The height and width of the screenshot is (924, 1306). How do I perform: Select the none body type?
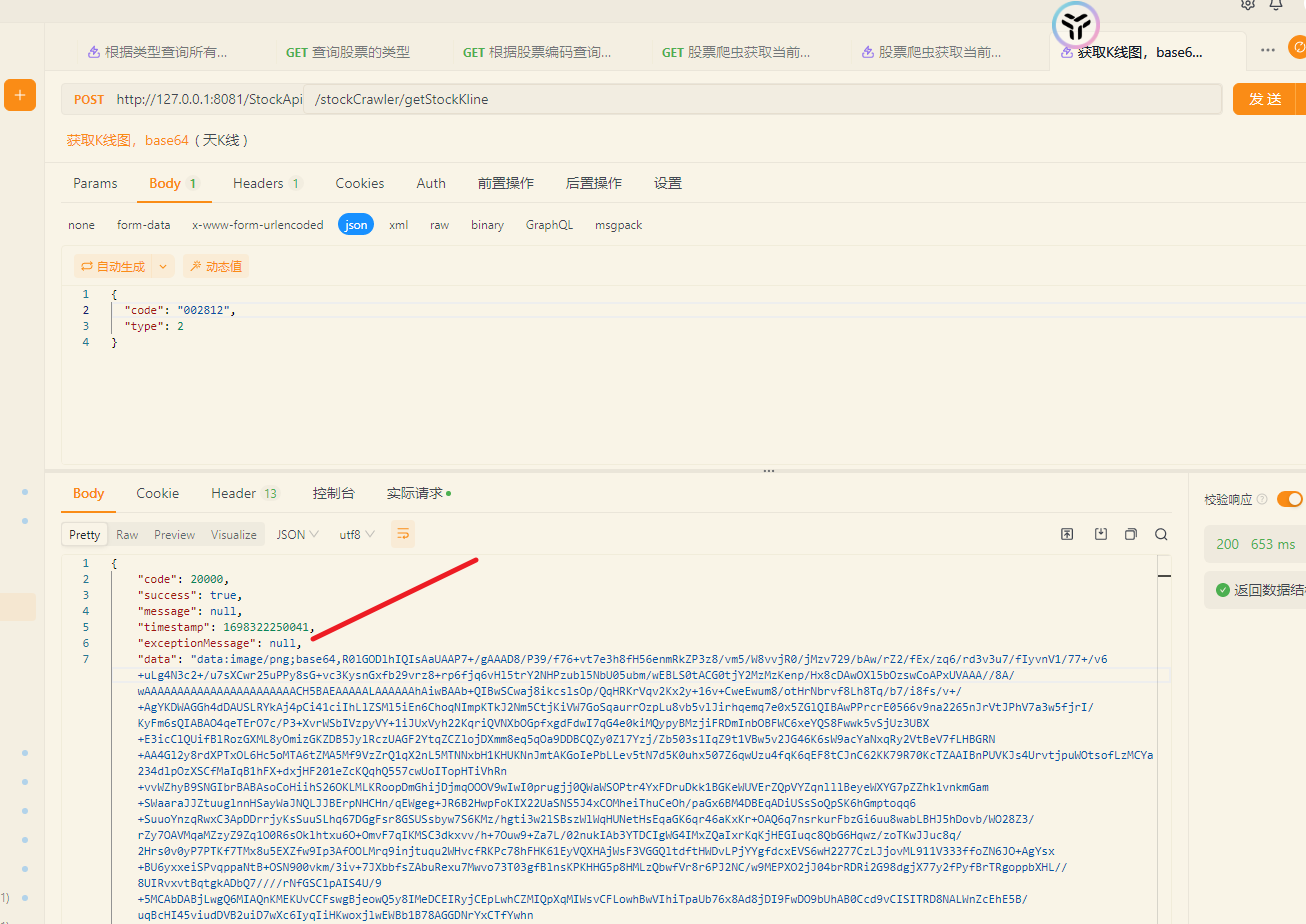81,225
